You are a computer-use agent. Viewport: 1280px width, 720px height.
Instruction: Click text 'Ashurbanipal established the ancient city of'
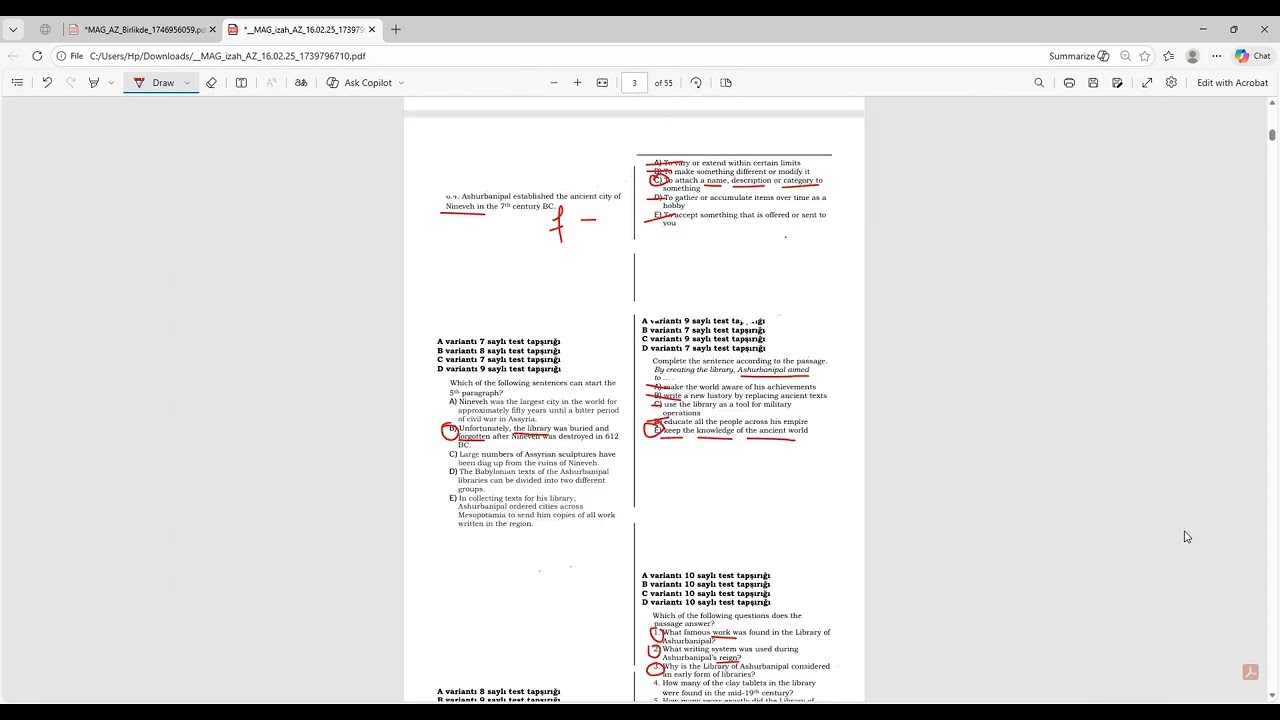[x=541, y=197]
